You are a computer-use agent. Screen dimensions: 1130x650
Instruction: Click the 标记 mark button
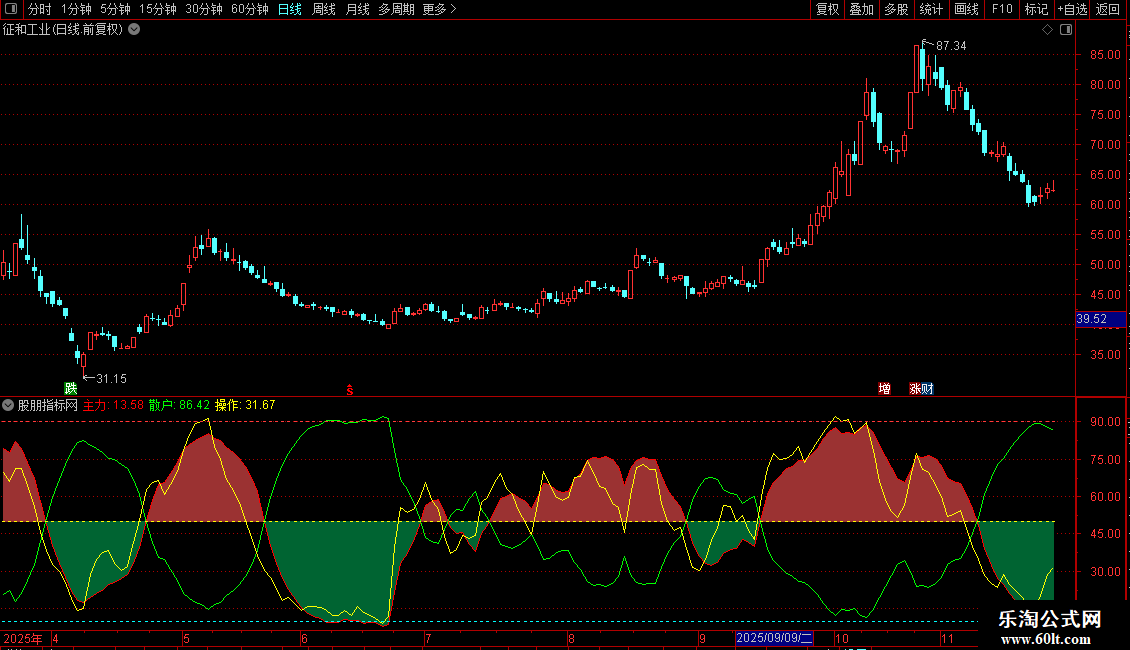click(x=1036, y=9)
